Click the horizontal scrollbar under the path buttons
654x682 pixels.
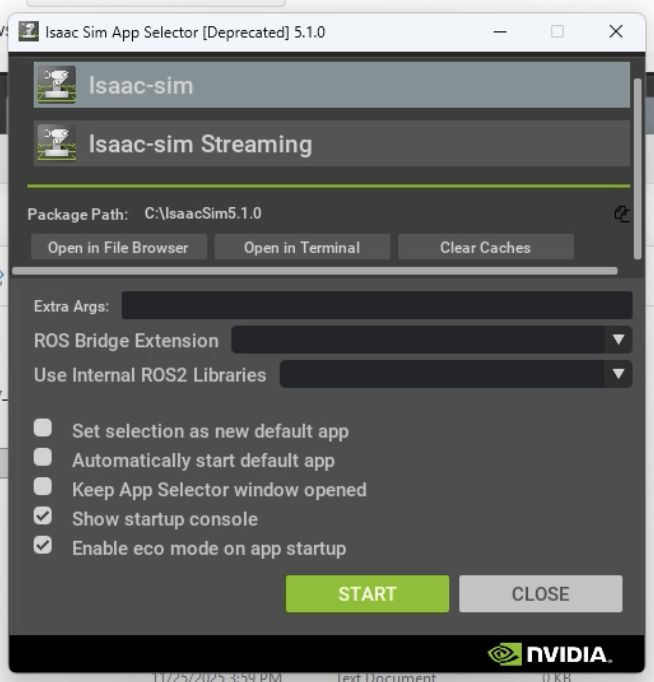click(315, 271)
